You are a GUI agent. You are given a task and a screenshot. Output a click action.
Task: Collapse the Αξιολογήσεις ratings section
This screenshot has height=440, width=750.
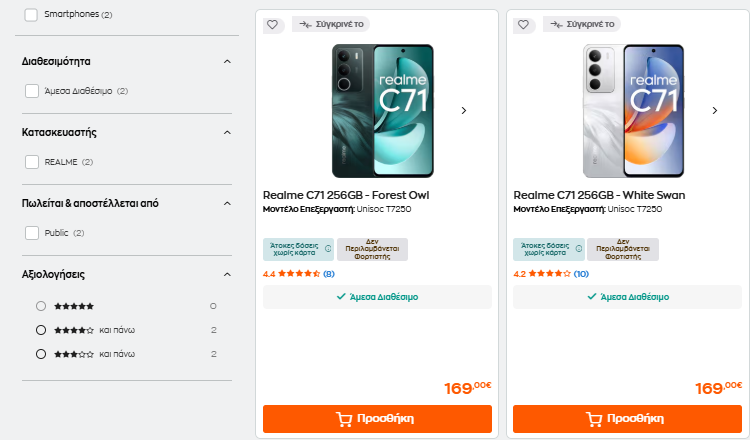(x=227, y=273)
